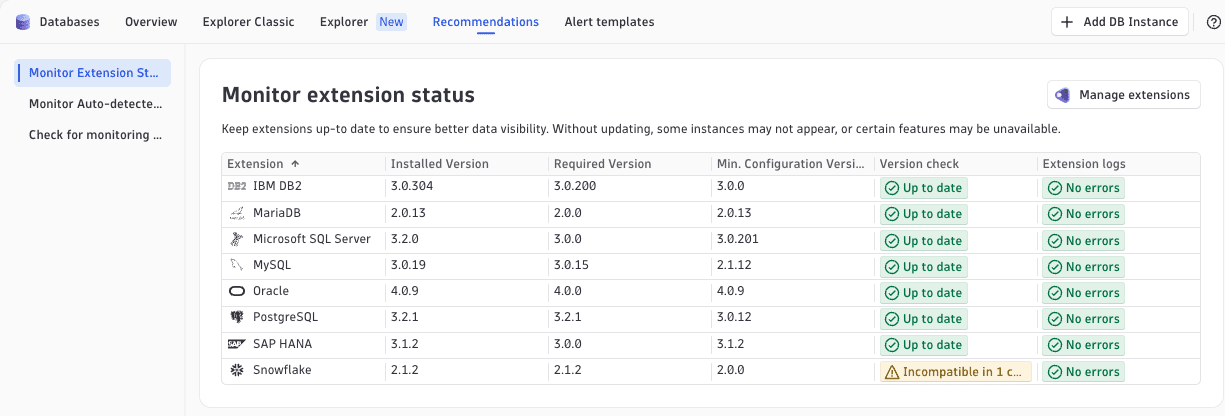
Task: Select the Recommendations tab
Action: click(486, 22)
